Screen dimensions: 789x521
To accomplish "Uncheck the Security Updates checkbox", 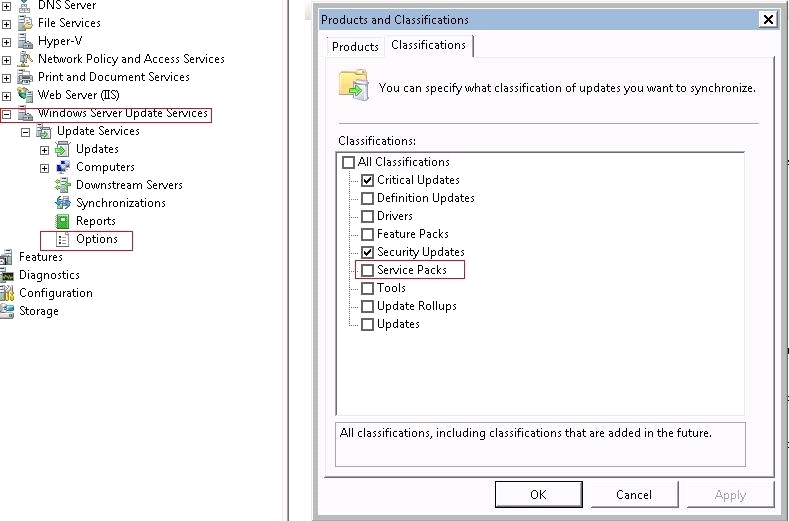I will (367, 252).
